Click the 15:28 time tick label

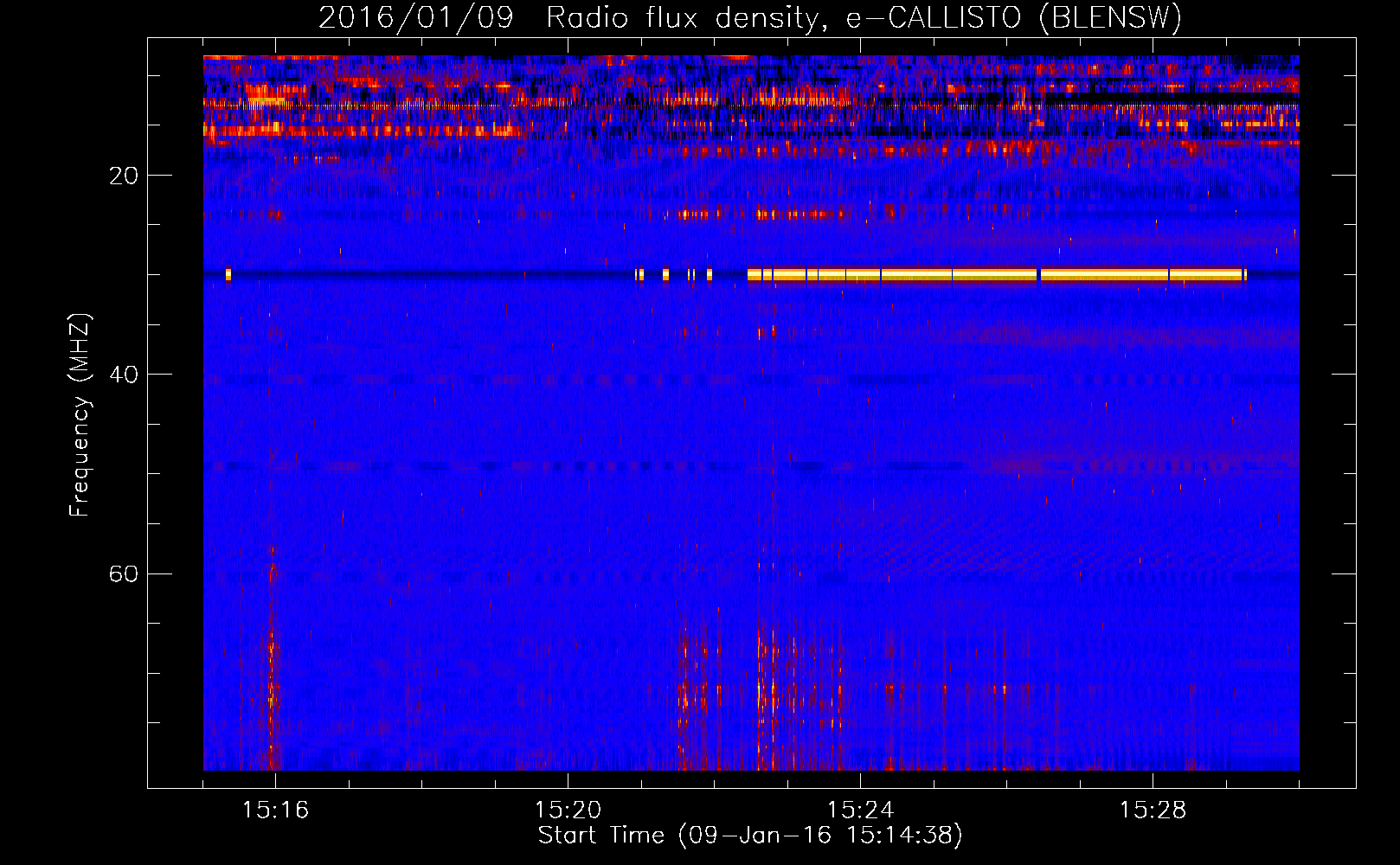pos(1153,810)
